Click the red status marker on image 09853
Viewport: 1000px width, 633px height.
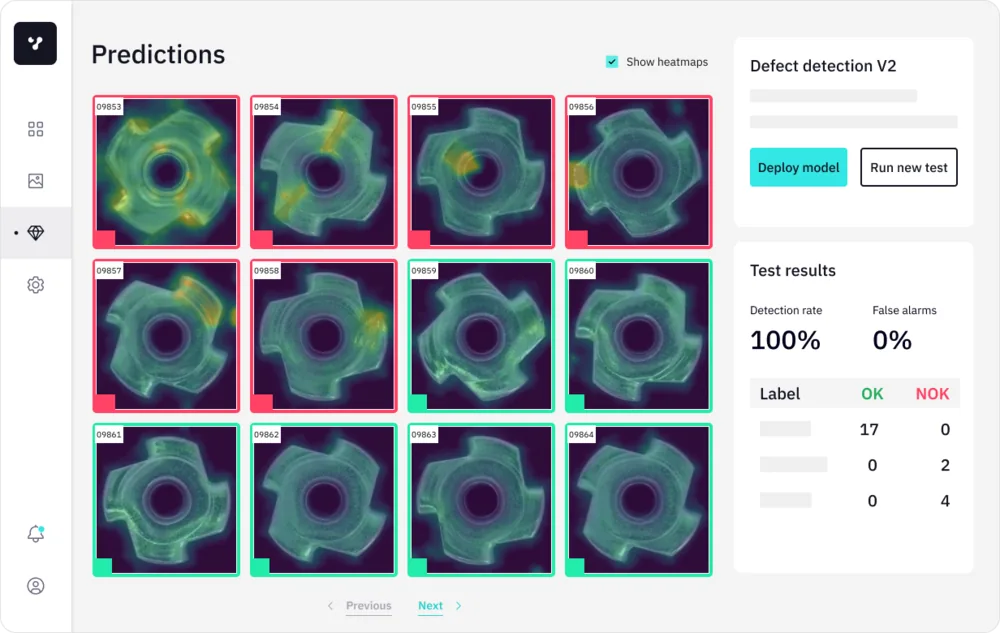tap(105, 239)
